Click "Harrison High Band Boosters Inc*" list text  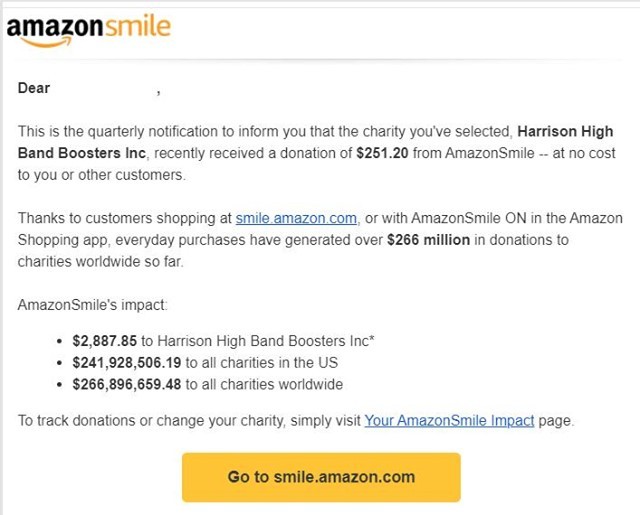click(x=266, y=341)
